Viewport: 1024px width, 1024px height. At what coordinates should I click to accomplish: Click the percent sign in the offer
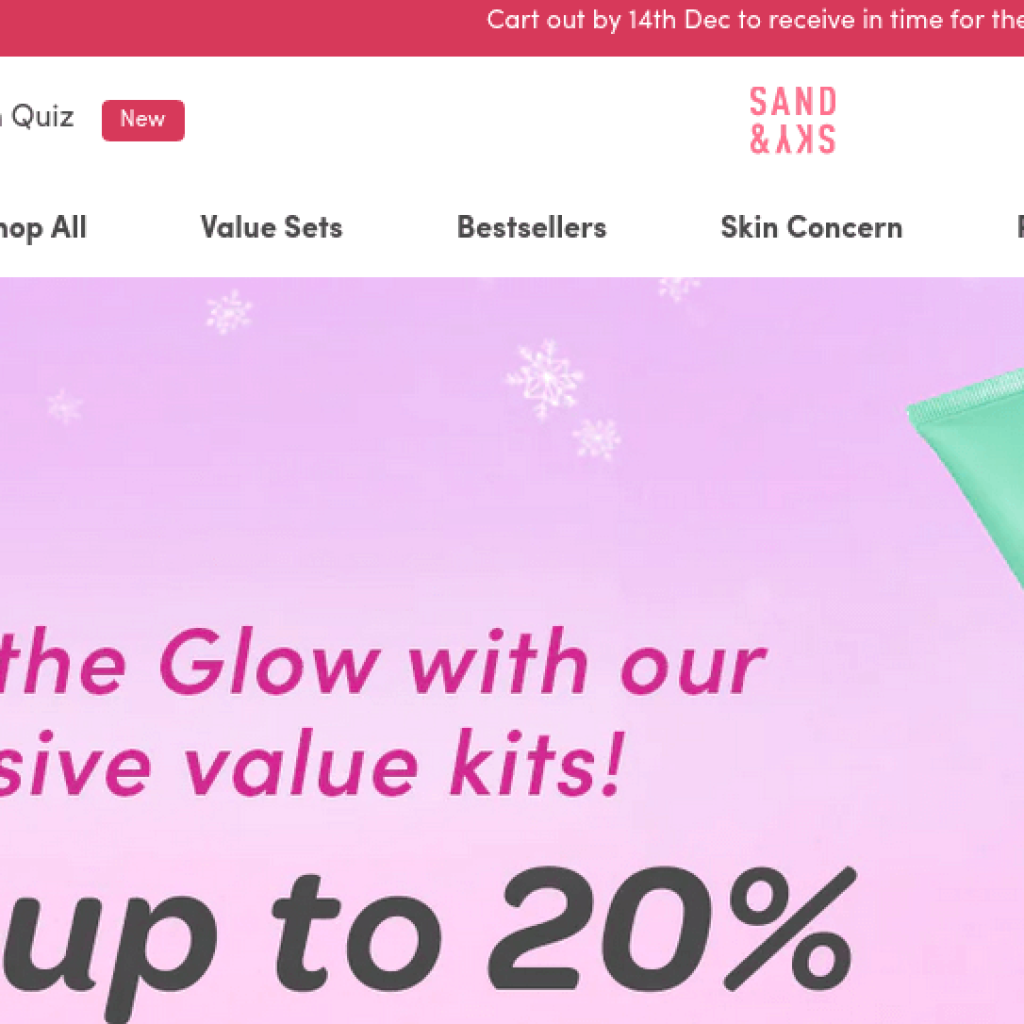(790, 928)
